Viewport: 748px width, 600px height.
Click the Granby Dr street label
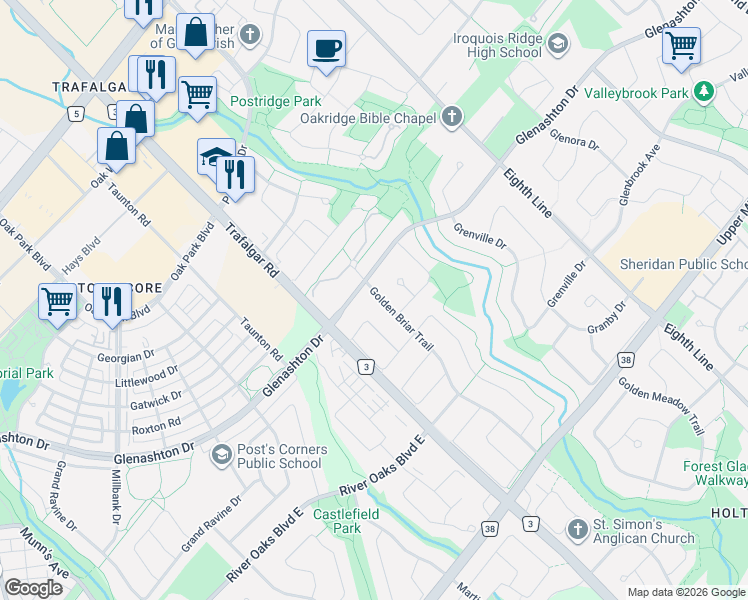(x=606, y=318)
